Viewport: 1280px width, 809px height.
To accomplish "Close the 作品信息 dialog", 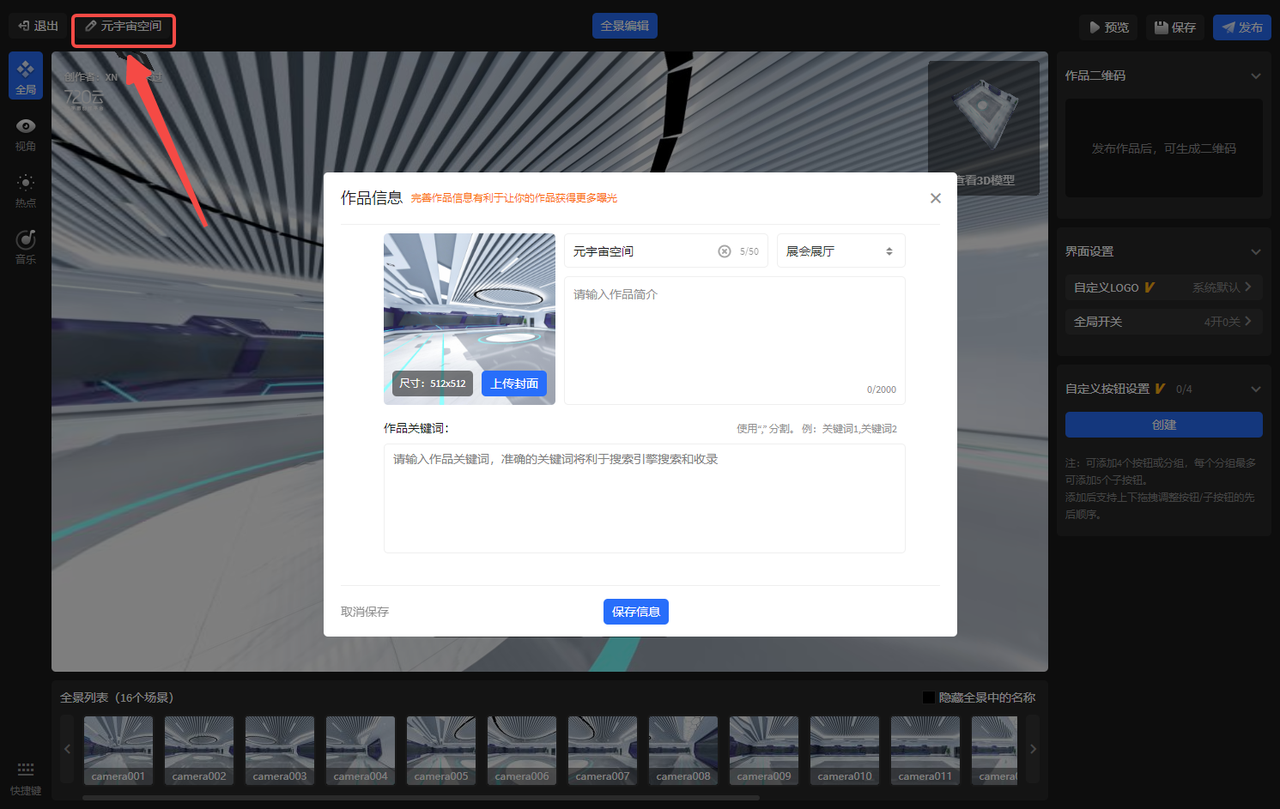I will tap(935, 198).
